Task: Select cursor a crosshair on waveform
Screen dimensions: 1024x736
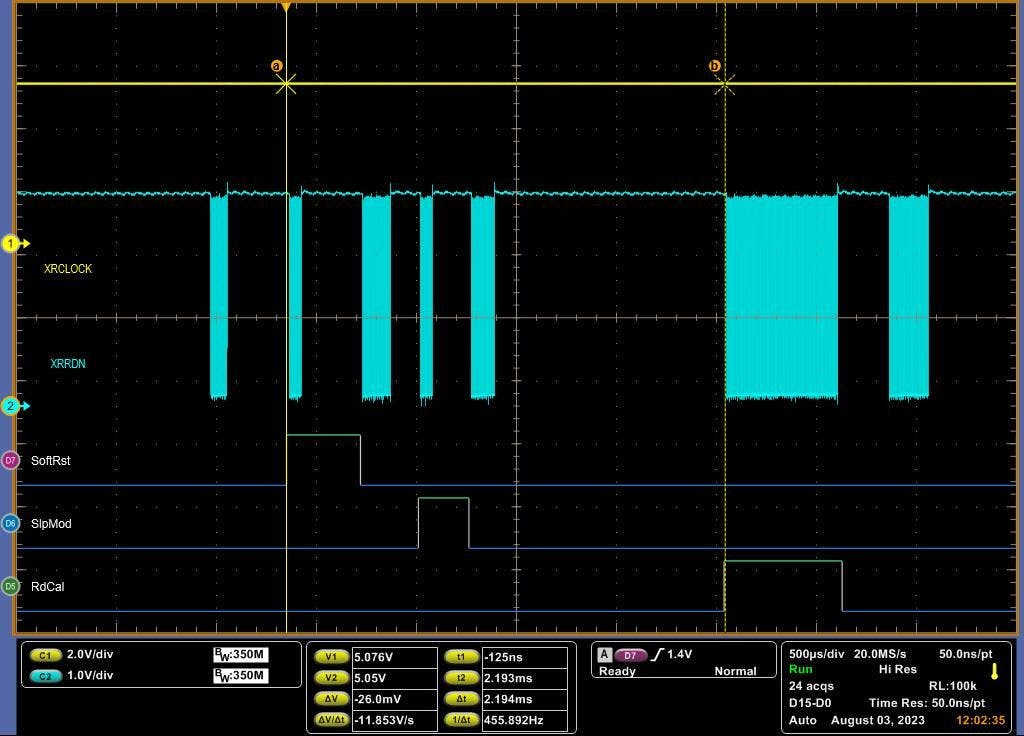Action: [286, 84]
